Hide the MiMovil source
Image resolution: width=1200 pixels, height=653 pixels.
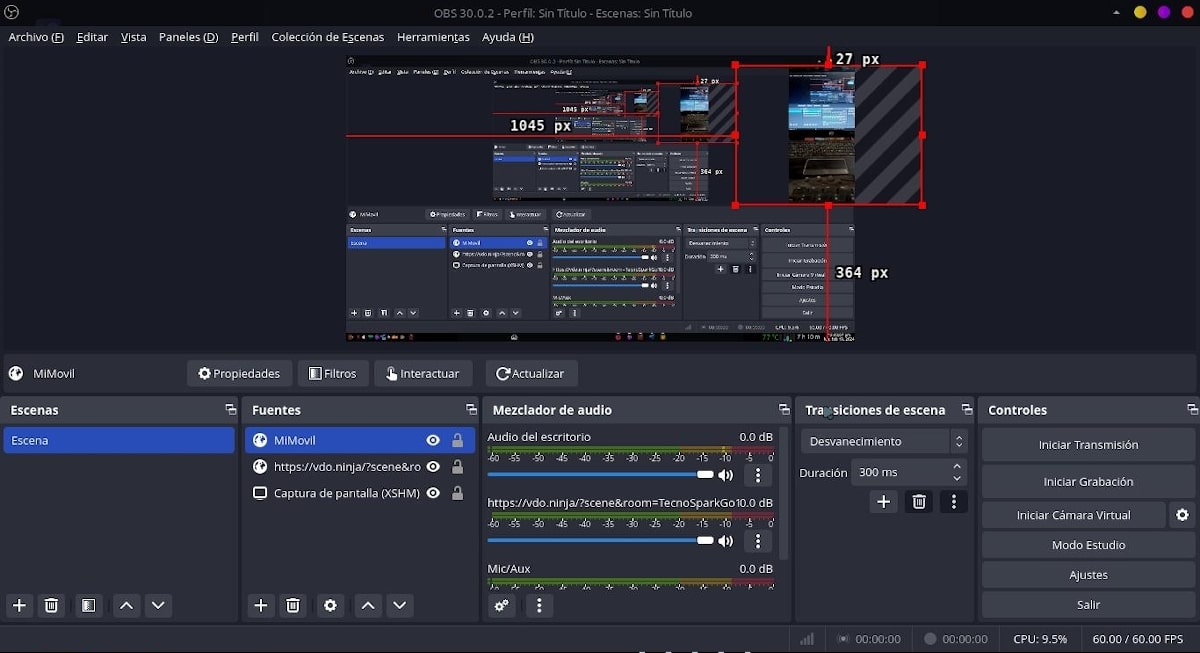click(433, 440)
